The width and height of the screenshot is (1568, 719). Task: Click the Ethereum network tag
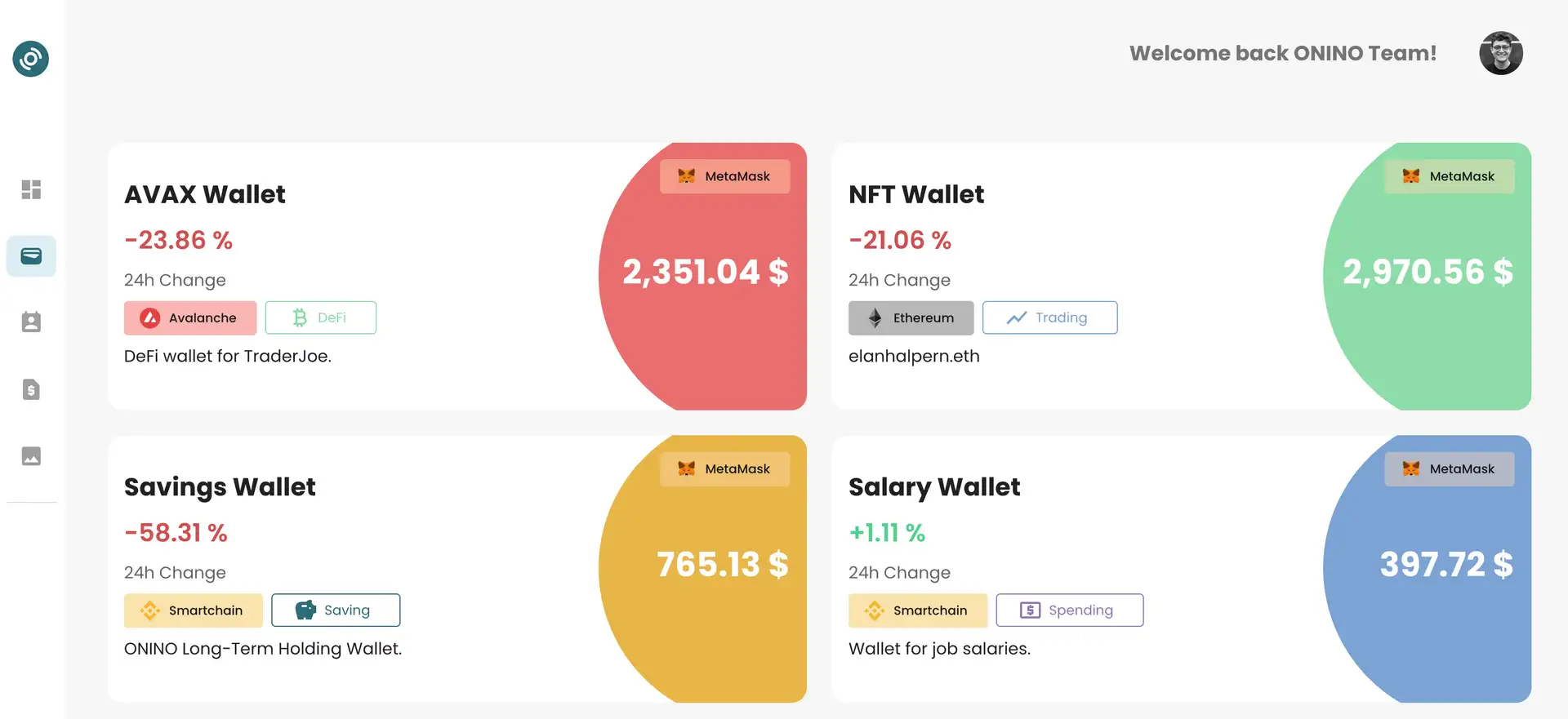tap(911, 317)
